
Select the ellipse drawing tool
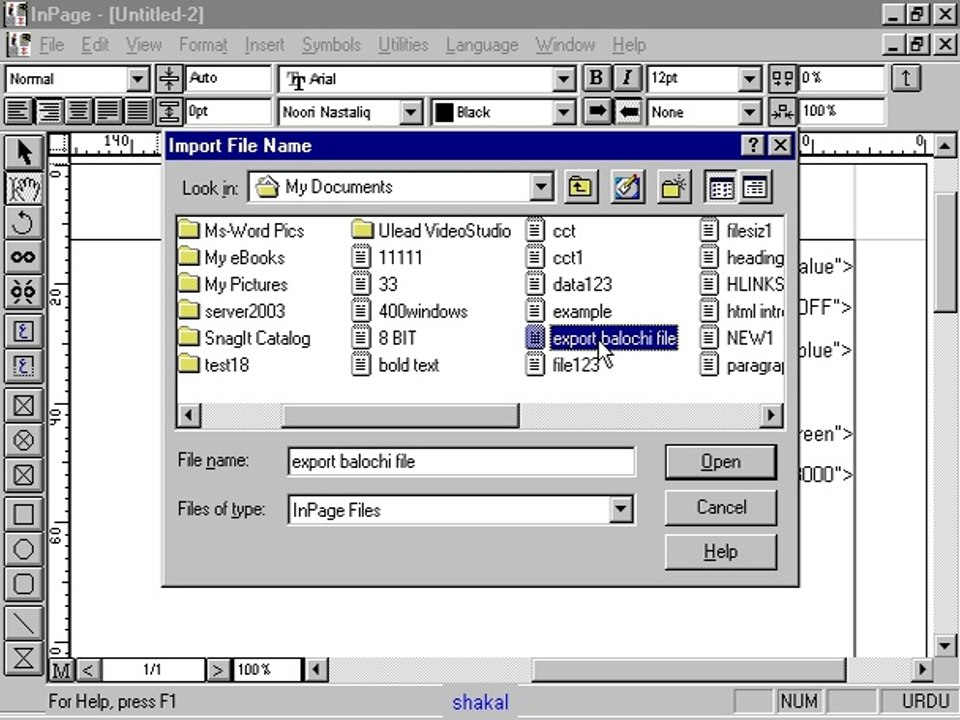click(x=23, y=549)
